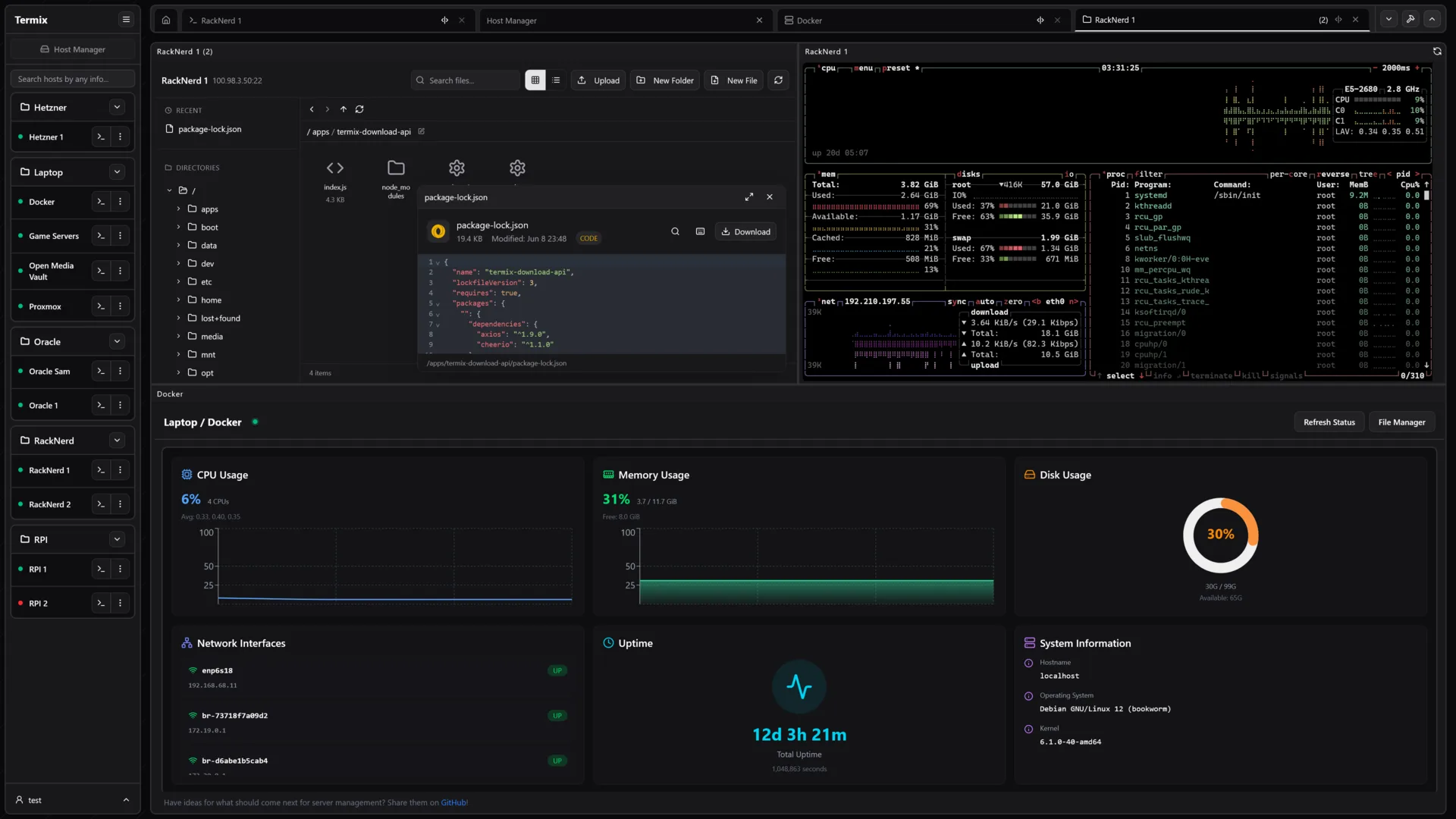Open the SSH keychain icon top right

(x=1410, y=19)
